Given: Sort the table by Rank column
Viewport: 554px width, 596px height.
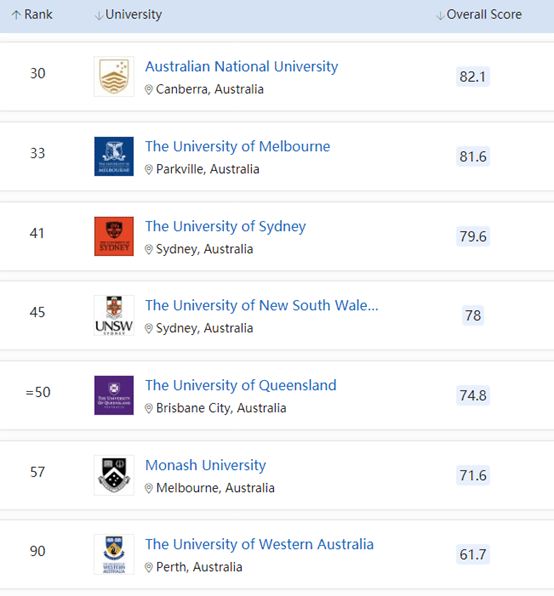Looking at the screenshot, I should (x=32, y=14).
